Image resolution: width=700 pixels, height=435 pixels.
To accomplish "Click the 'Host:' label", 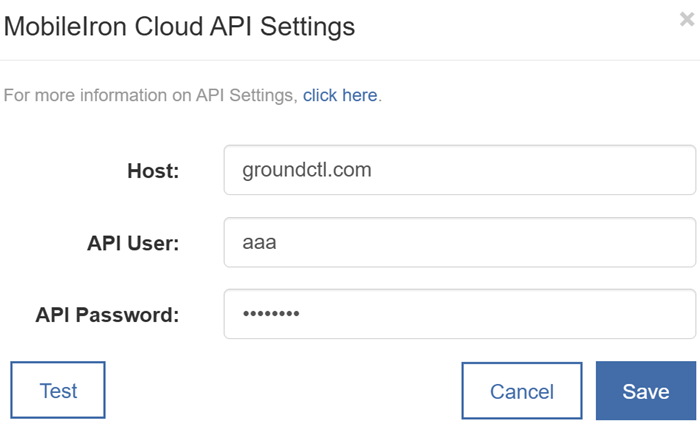I will (x=153, y=171).
